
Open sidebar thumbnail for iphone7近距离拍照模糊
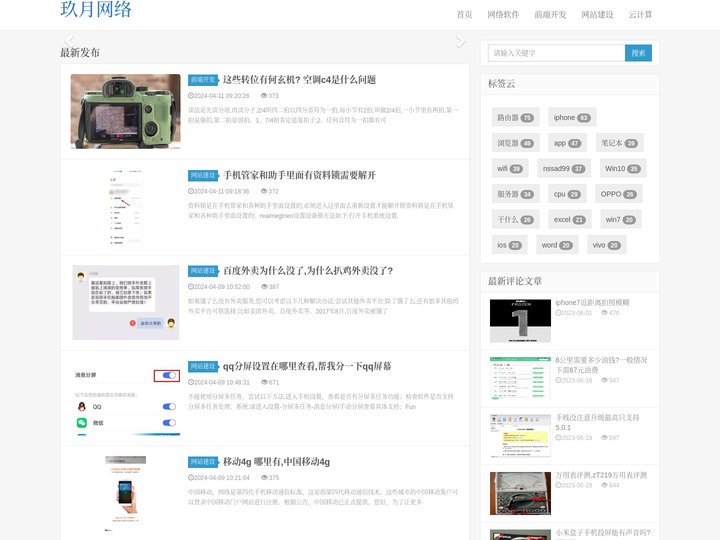coord(520,321)
